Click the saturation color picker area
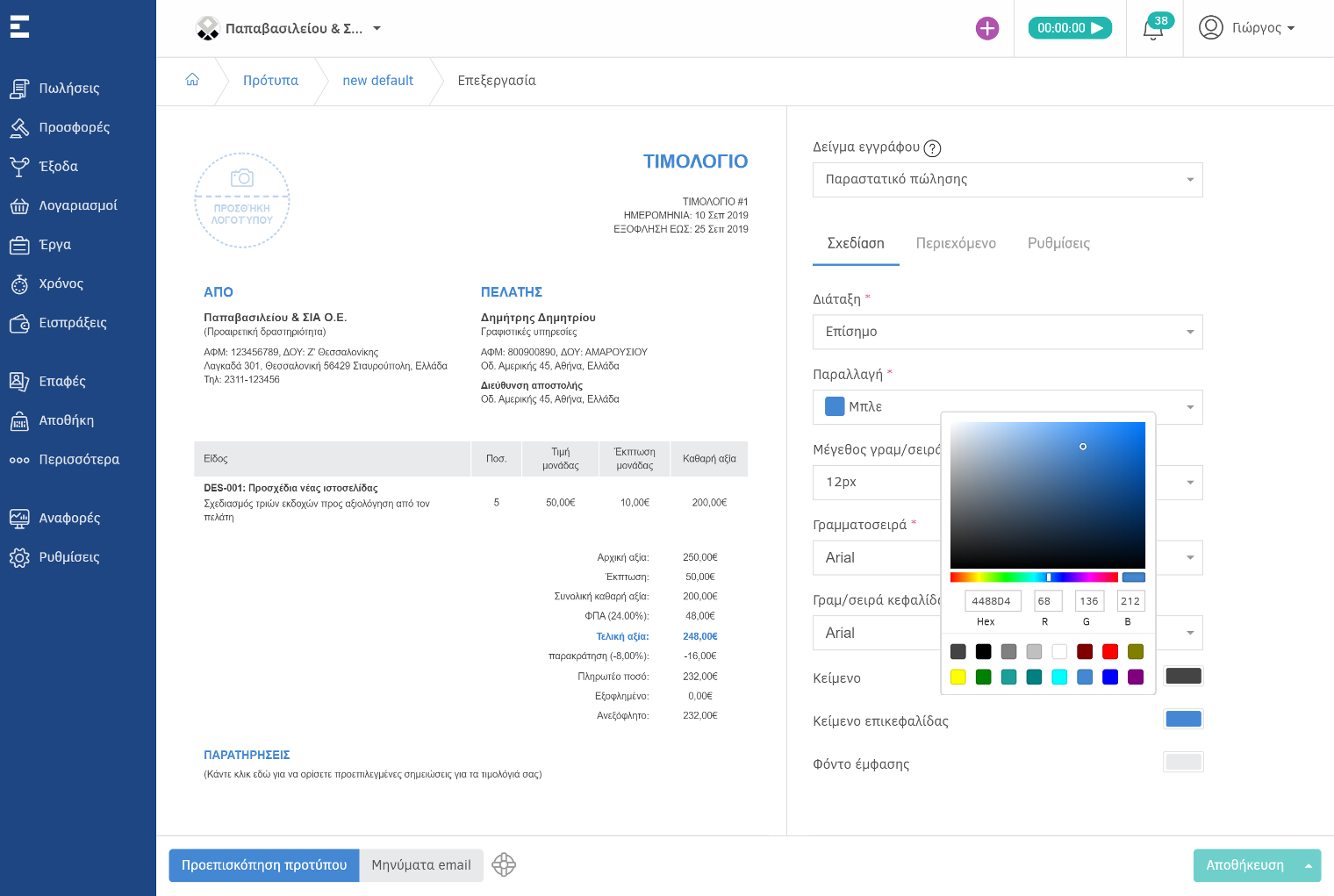 point(1048,495)
